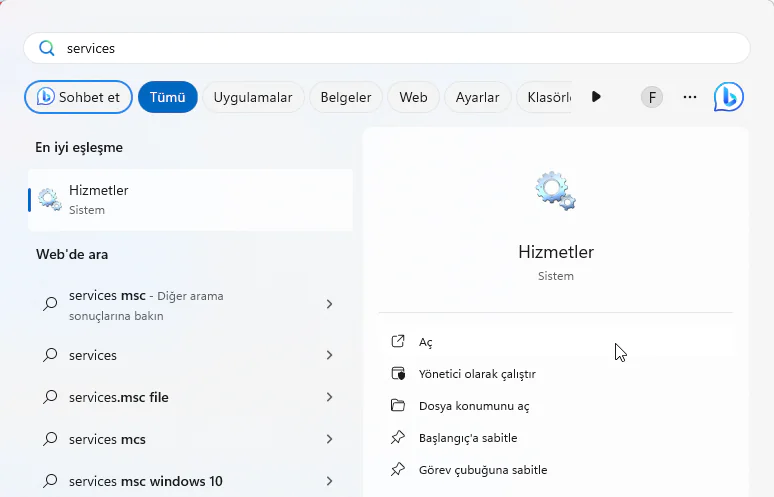This screenshot has height=497, width=774.
Task: Switch to the Web filter tab
Action: tap(413, 97)
